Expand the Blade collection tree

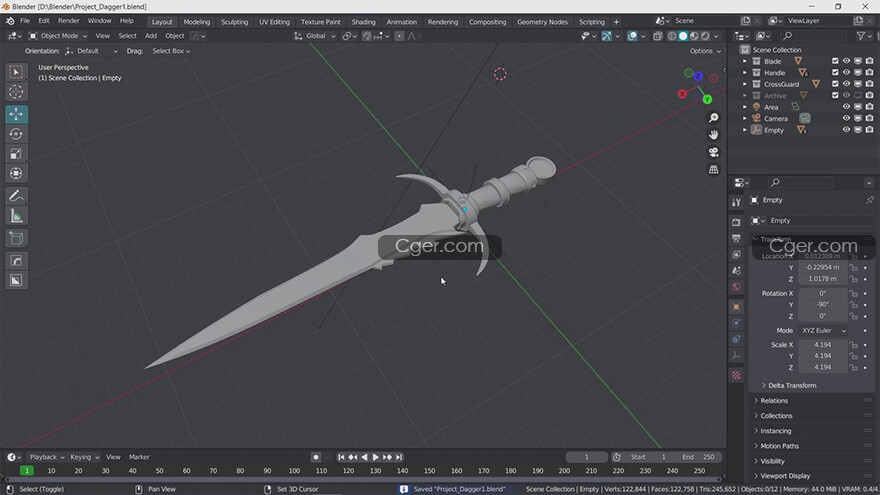point(745,61)
